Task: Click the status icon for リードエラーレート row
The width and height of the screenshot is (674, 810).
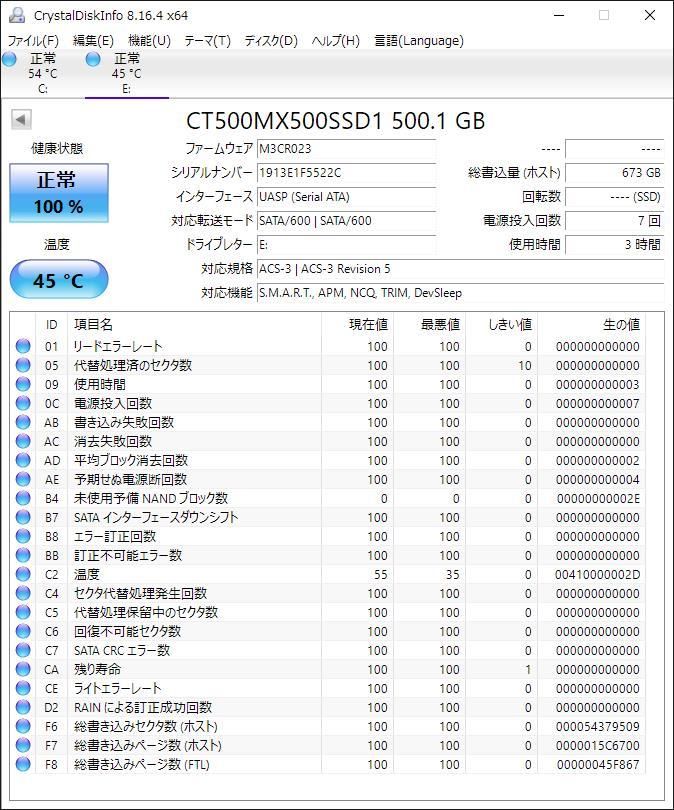Action: (23, 346)
